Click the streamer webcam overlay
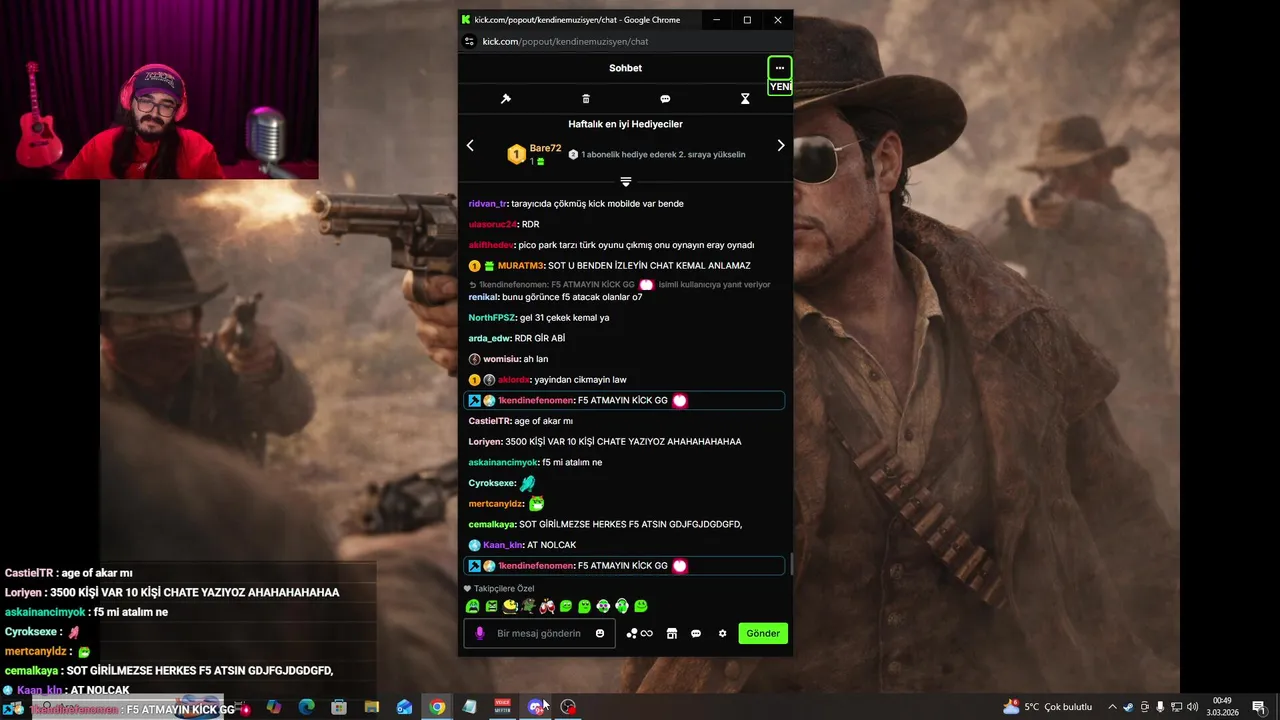Viewport: 1280px width, 720px height. (159, 90)
